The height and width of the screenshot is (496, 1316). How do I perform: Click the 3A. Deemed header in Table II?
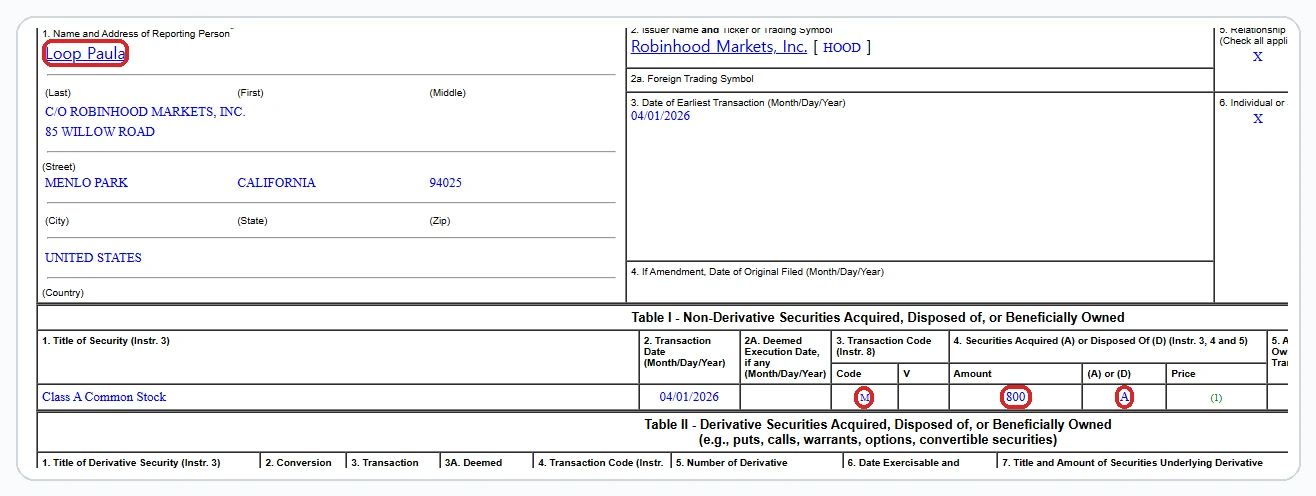(474, 463)
